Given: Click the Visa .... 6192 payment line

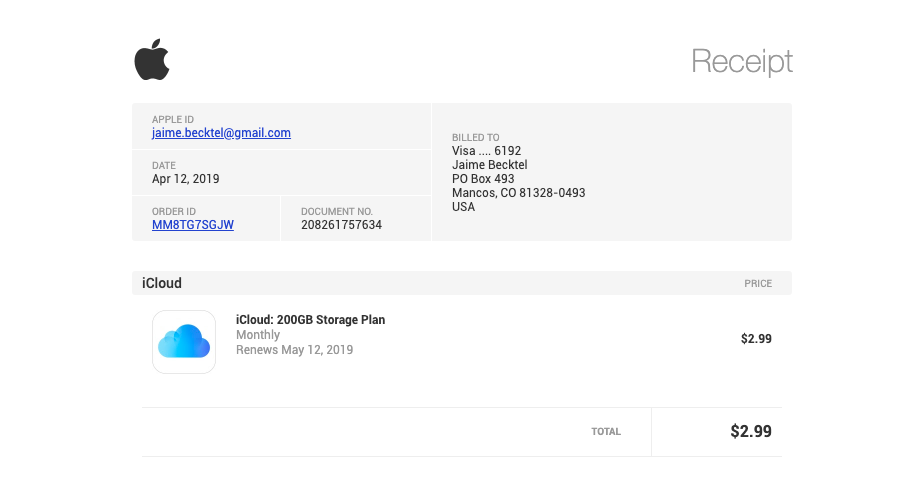Looking at the screenshot, I should click(x=486, y=151).
